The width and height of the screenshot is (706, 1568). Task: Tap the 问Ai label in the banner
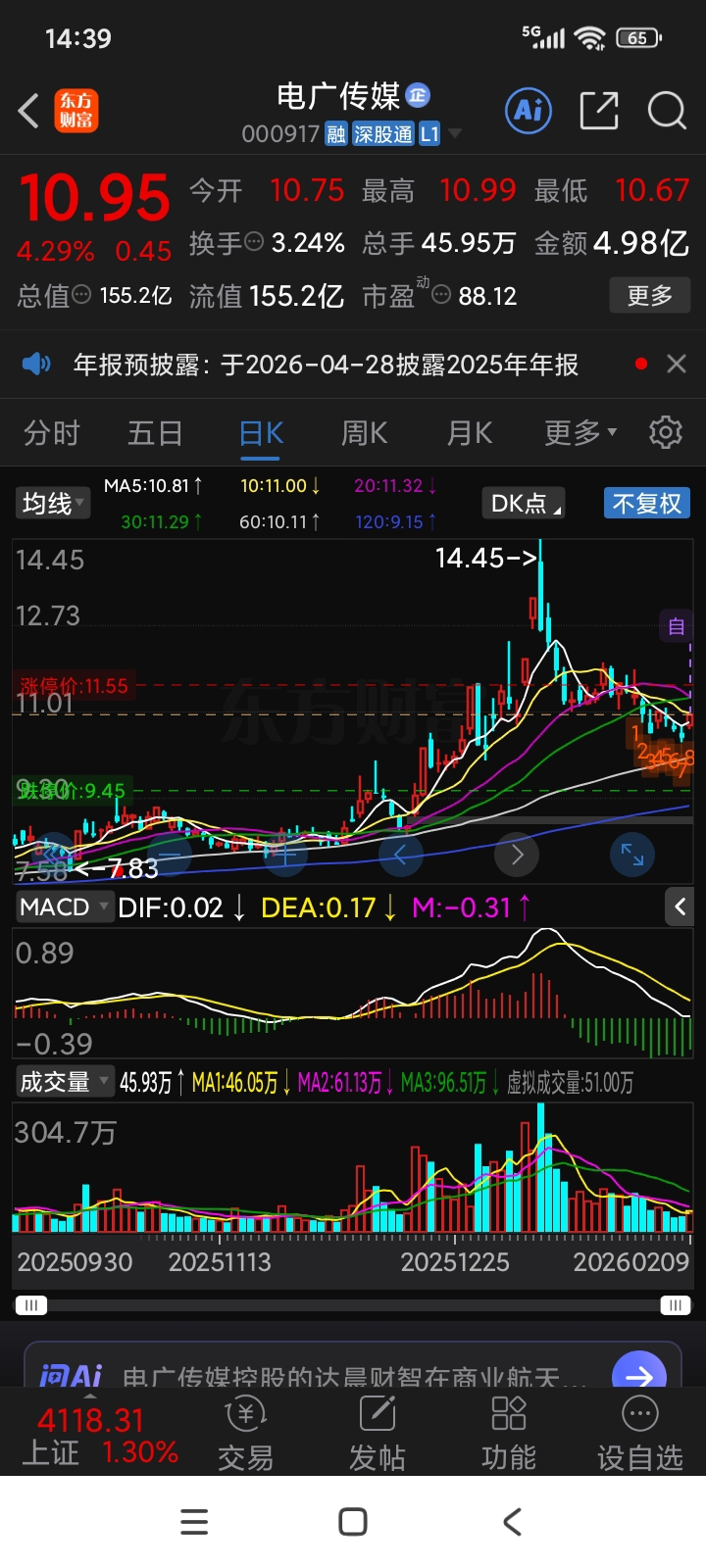click(71, 1375)
